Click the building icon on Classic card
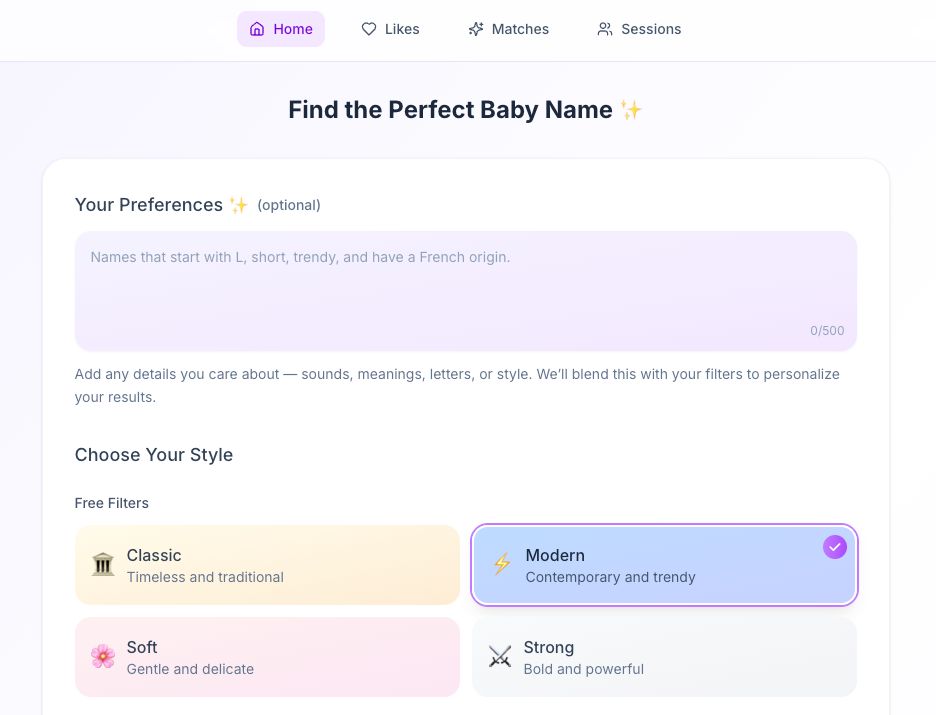The width and height of the screenshot is (936, 715). [x=103, y=565]
